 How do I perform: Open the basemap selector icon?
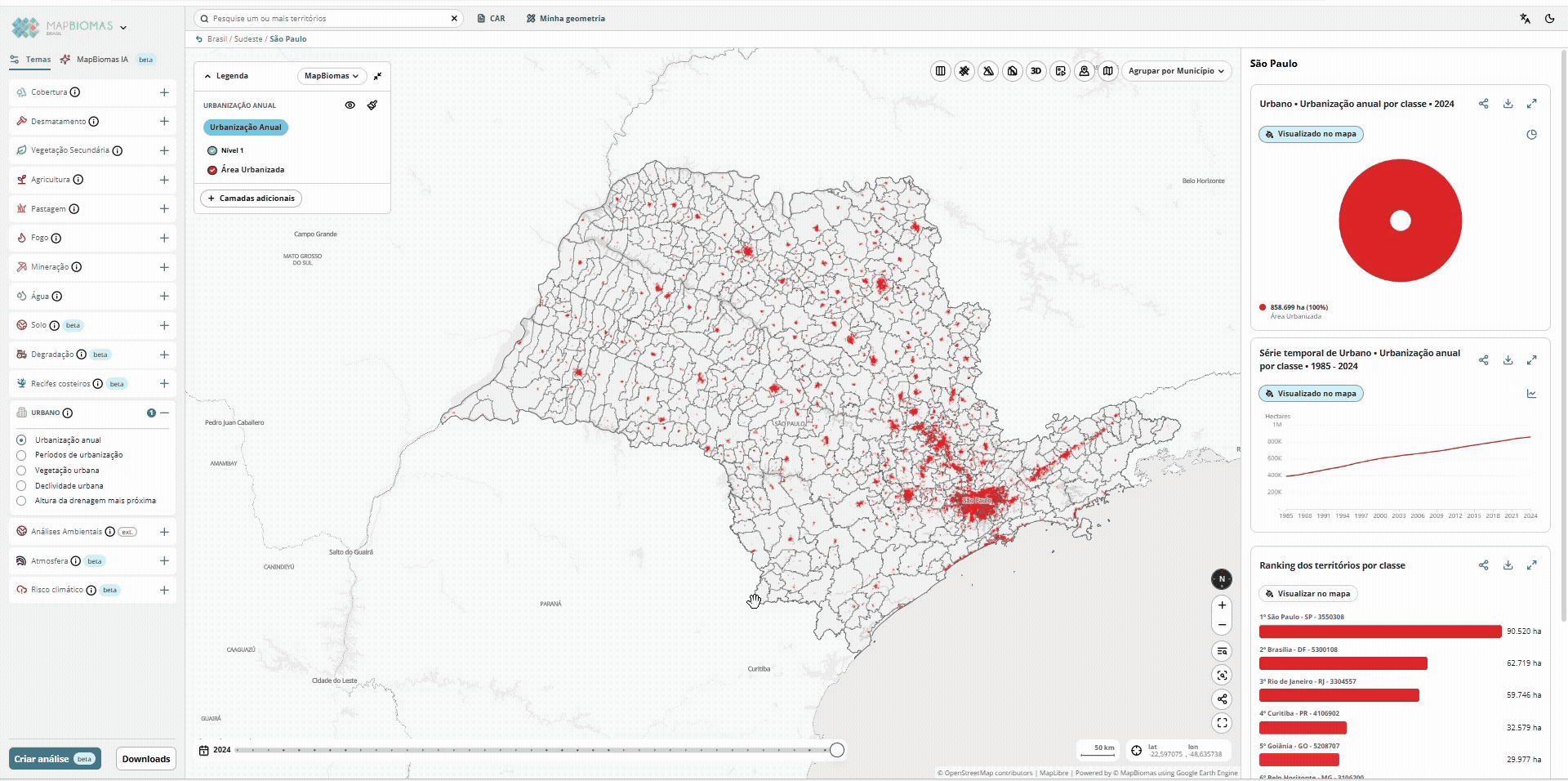(1108, 71)
